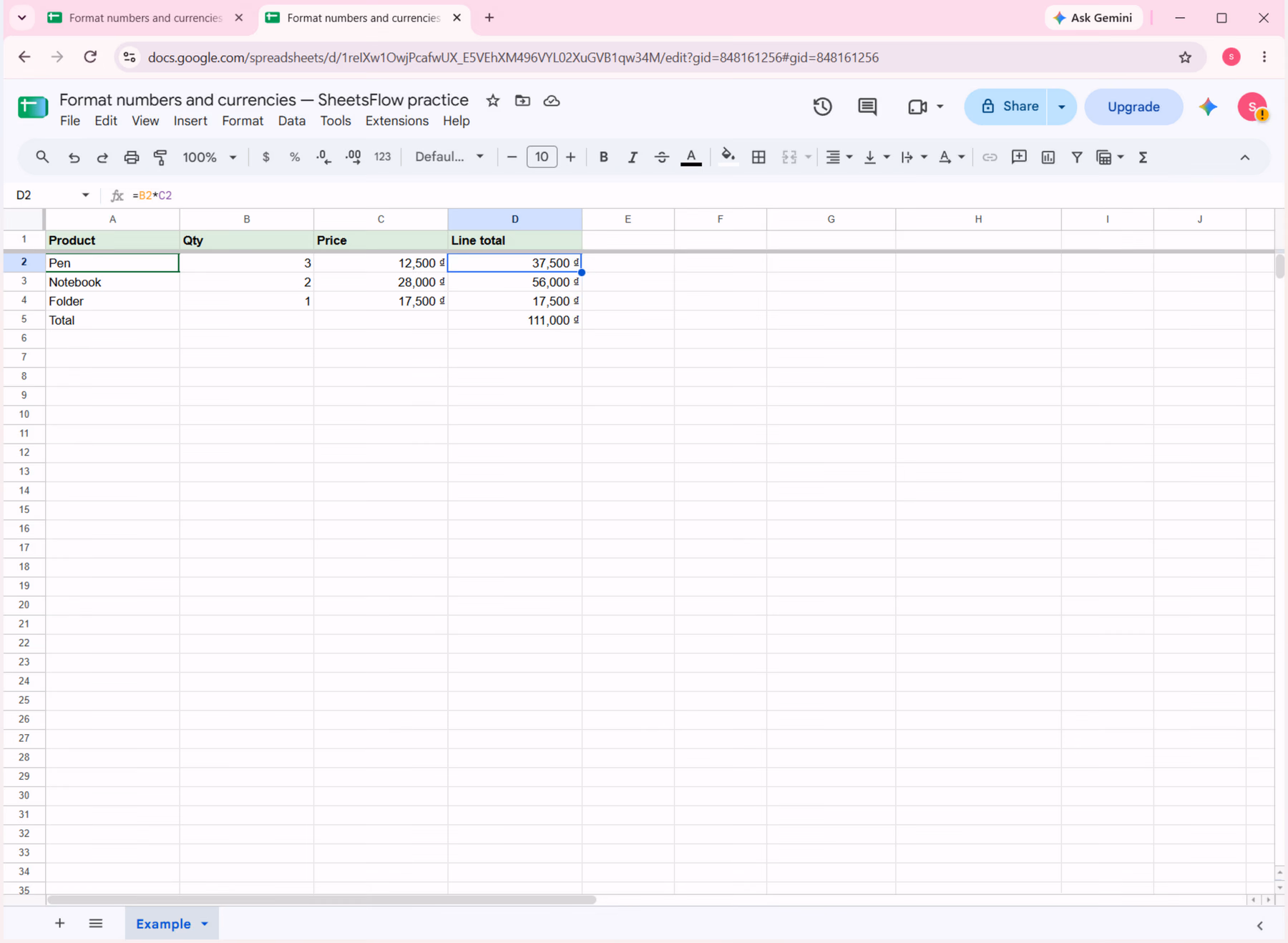Open the Gemini sparkle icon
The height and width of the screenshot is (943, 1288).
(x=1209, y=107)
